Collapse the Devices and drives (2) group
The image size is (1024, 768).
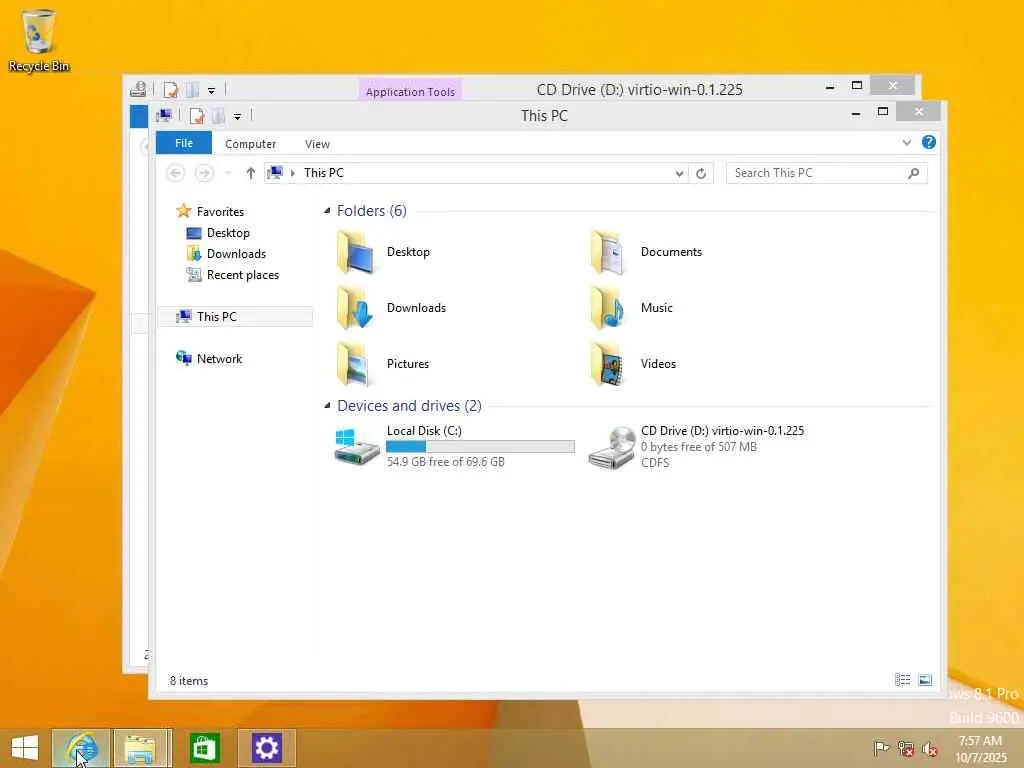click(327, 406)
